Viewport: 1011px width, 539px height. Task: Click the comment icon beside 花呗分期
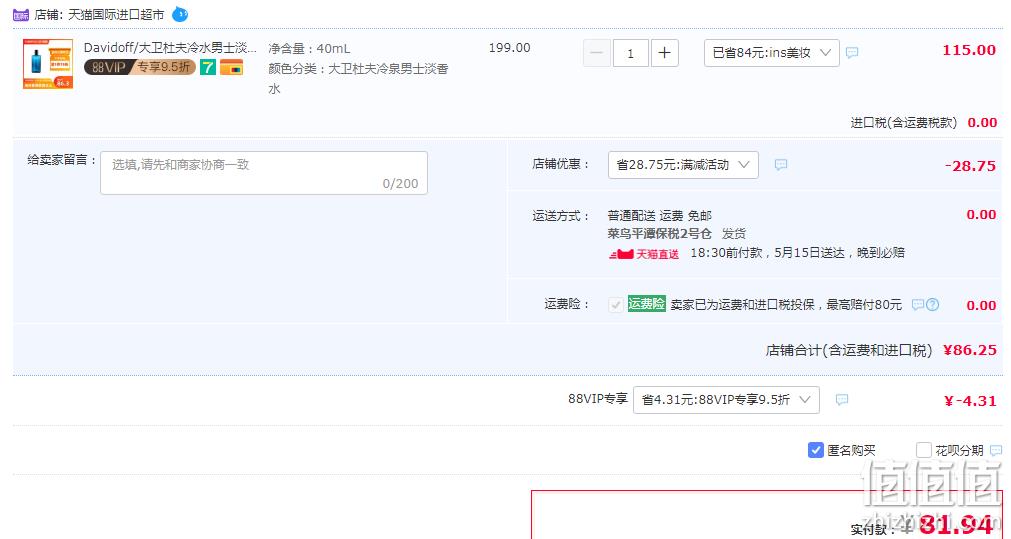(996, 450)
